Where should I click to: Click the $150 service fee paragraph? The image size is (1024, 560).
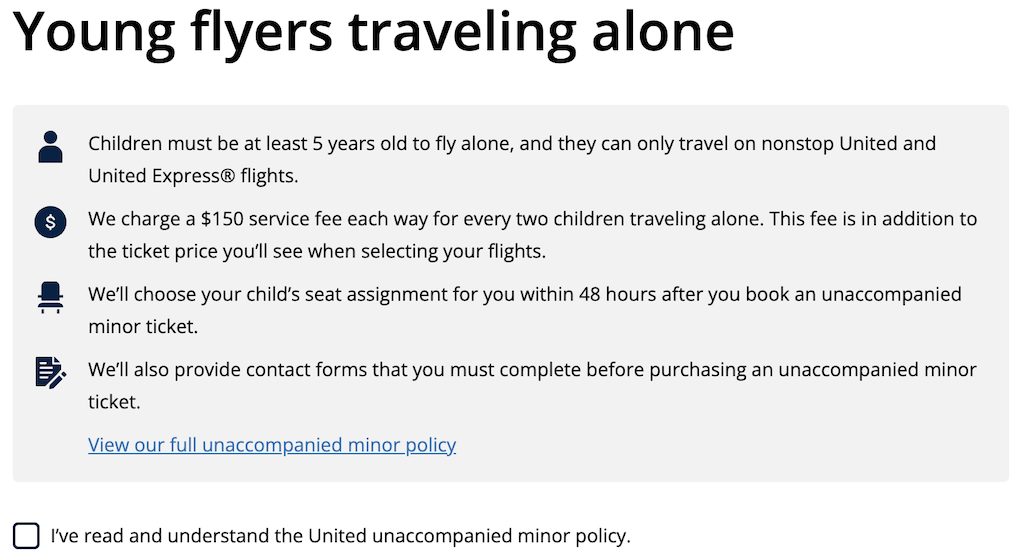(x=532, y=235)
